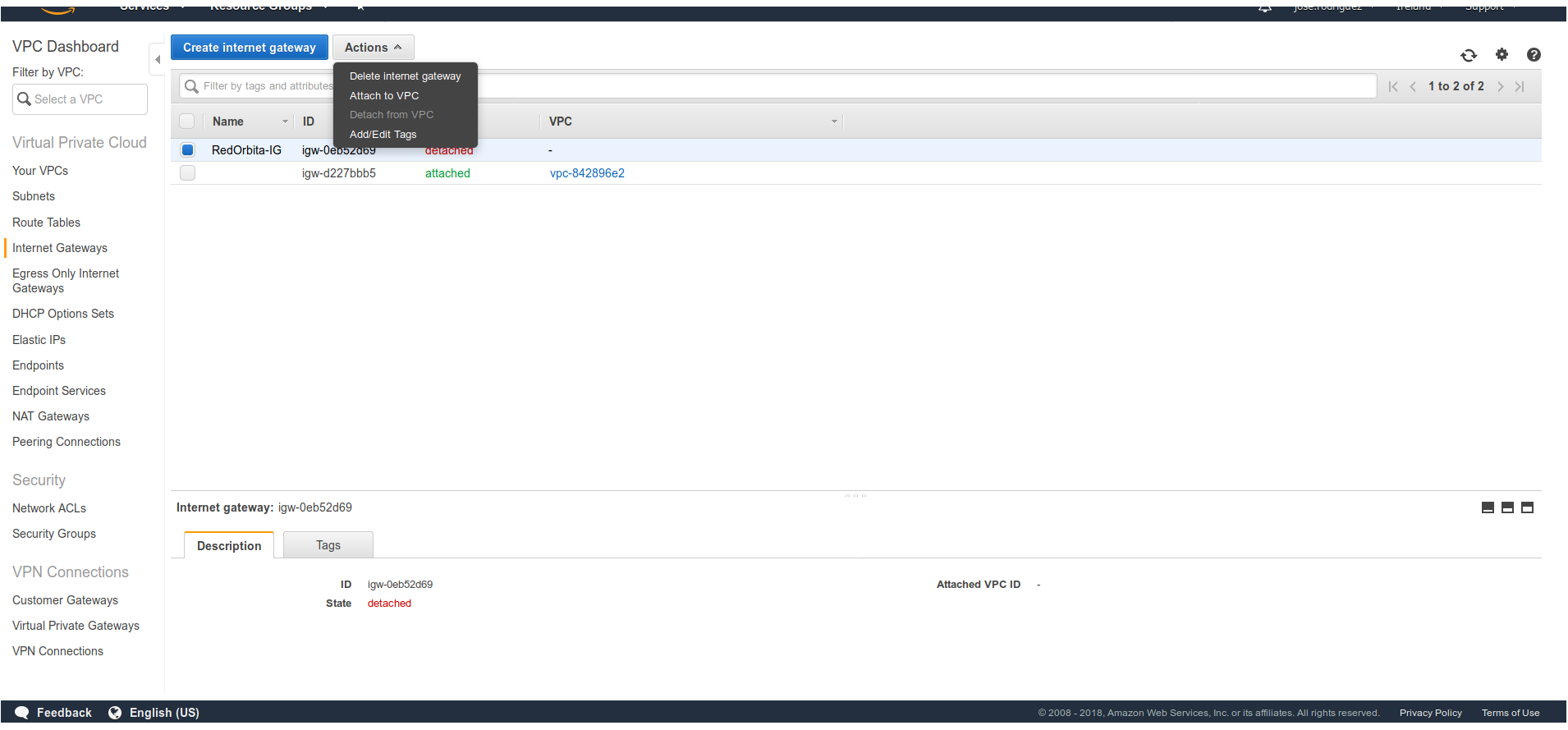Click the help question mark icon

pyautogui.click(x=1534, y=55)
